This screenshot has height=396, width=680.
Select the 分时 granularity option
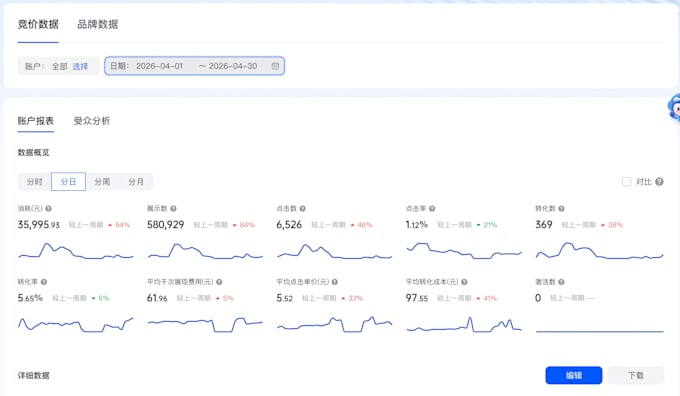pos(35,182)
